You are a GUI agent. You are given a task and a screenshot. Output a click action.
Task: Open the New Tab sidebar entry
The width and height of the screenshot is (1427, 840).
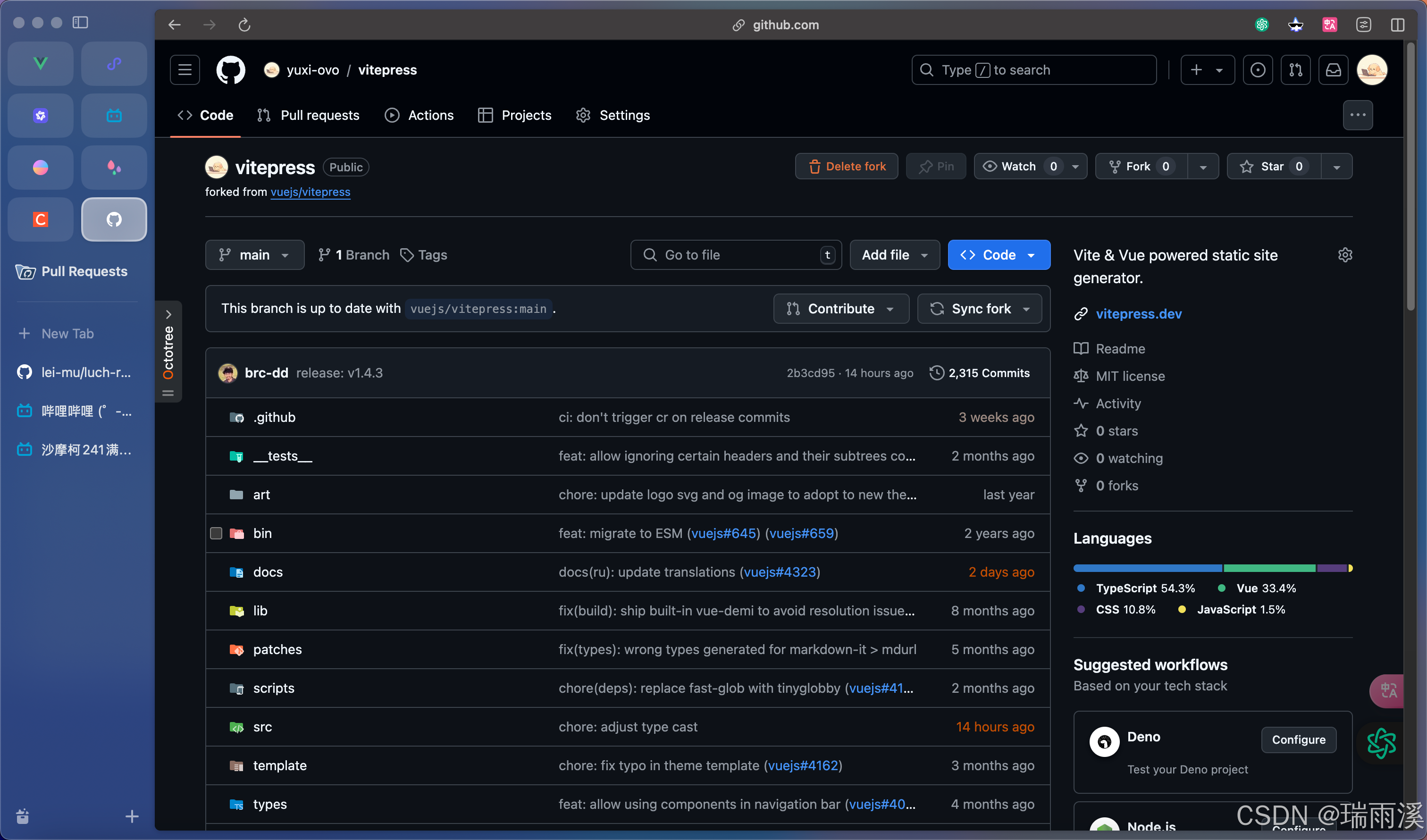76,334
